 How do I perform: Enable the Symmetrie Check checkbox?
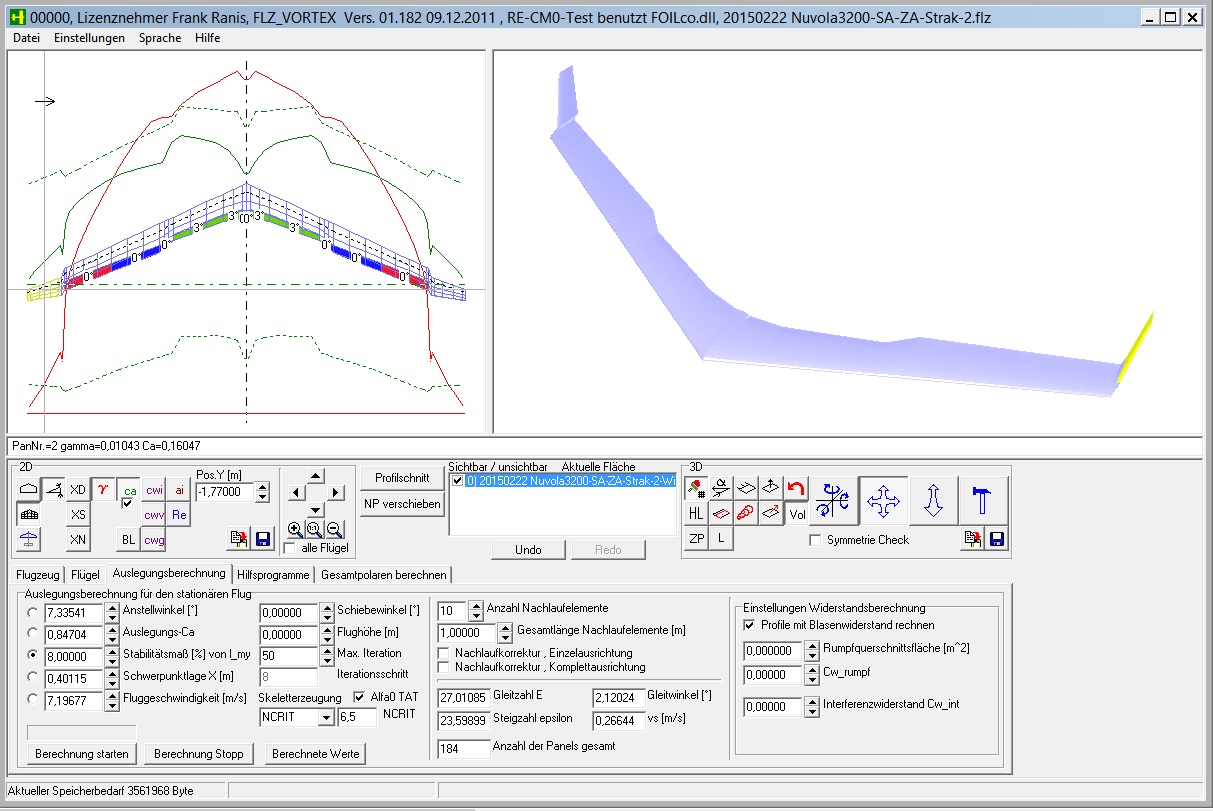(x=815, y=540)
